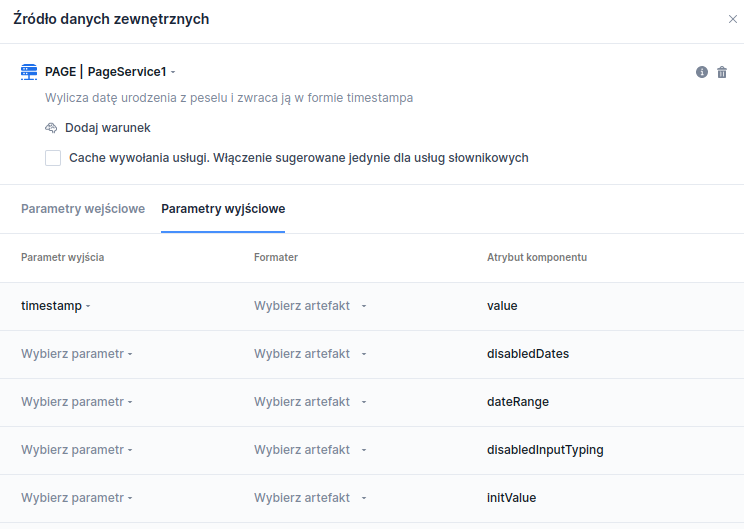
Task: Click the info icon next to PageService1
Action: pyautogui.click(x=702, y=72)
